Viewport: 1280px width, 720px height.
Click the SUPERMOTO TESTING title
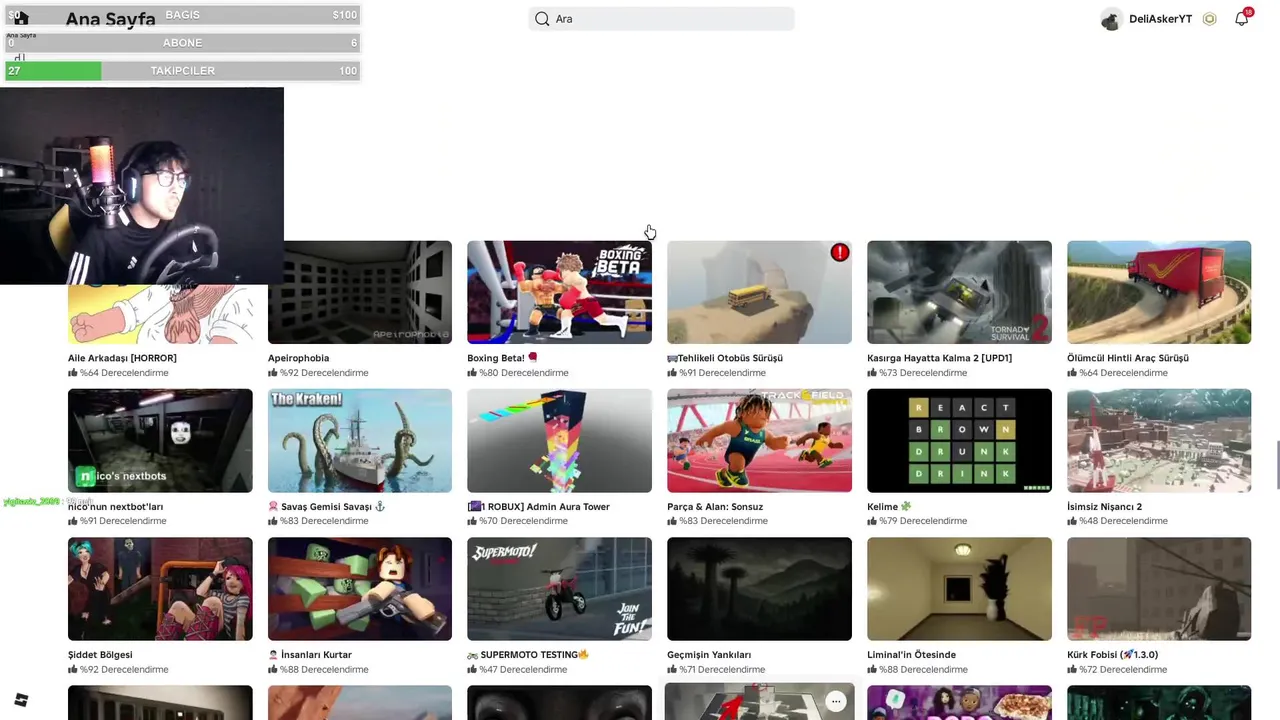click(x=528, y=655)
